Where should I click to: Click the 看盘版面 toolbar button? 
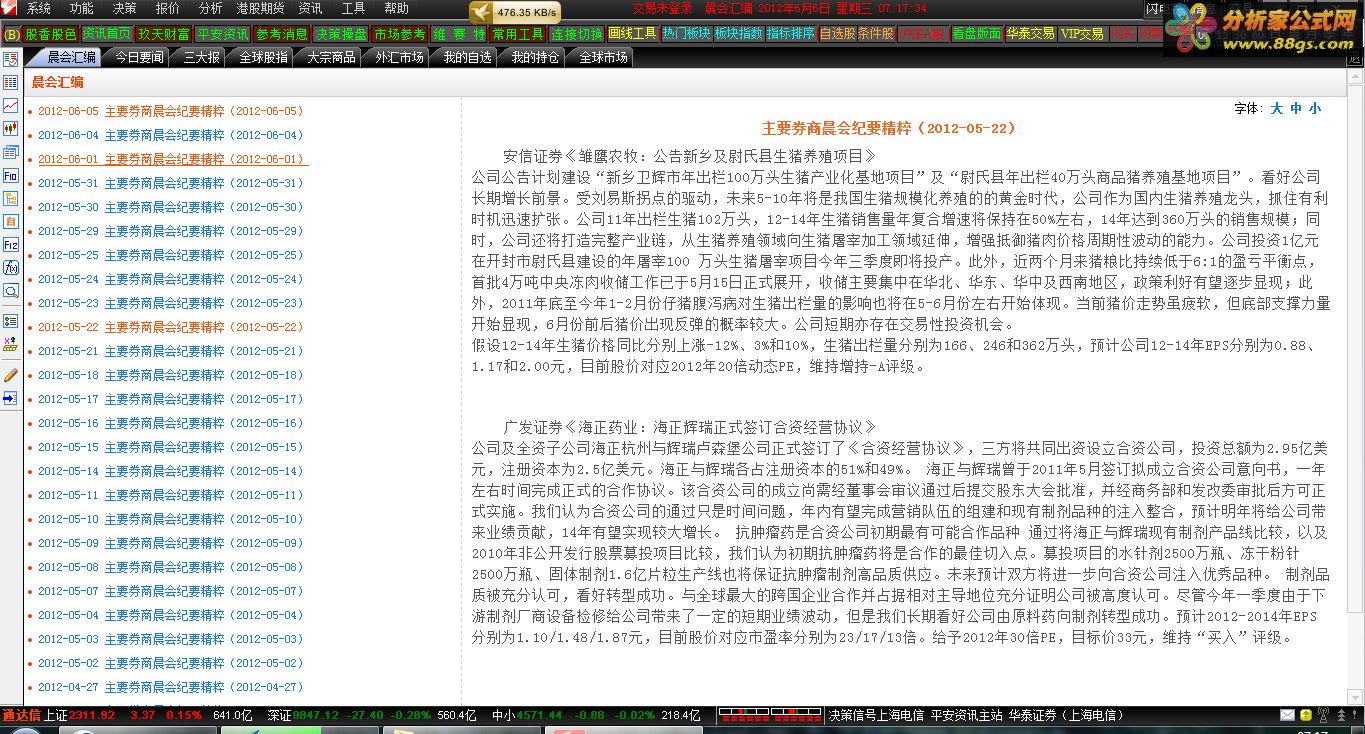click(x=976, y=34)
